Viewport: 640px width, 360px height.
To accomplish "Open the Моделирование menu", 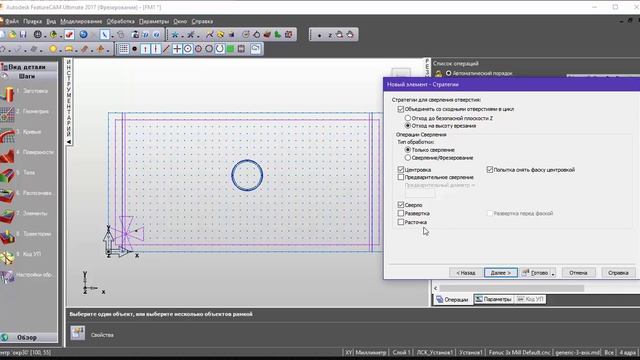I will pos(81,21).
